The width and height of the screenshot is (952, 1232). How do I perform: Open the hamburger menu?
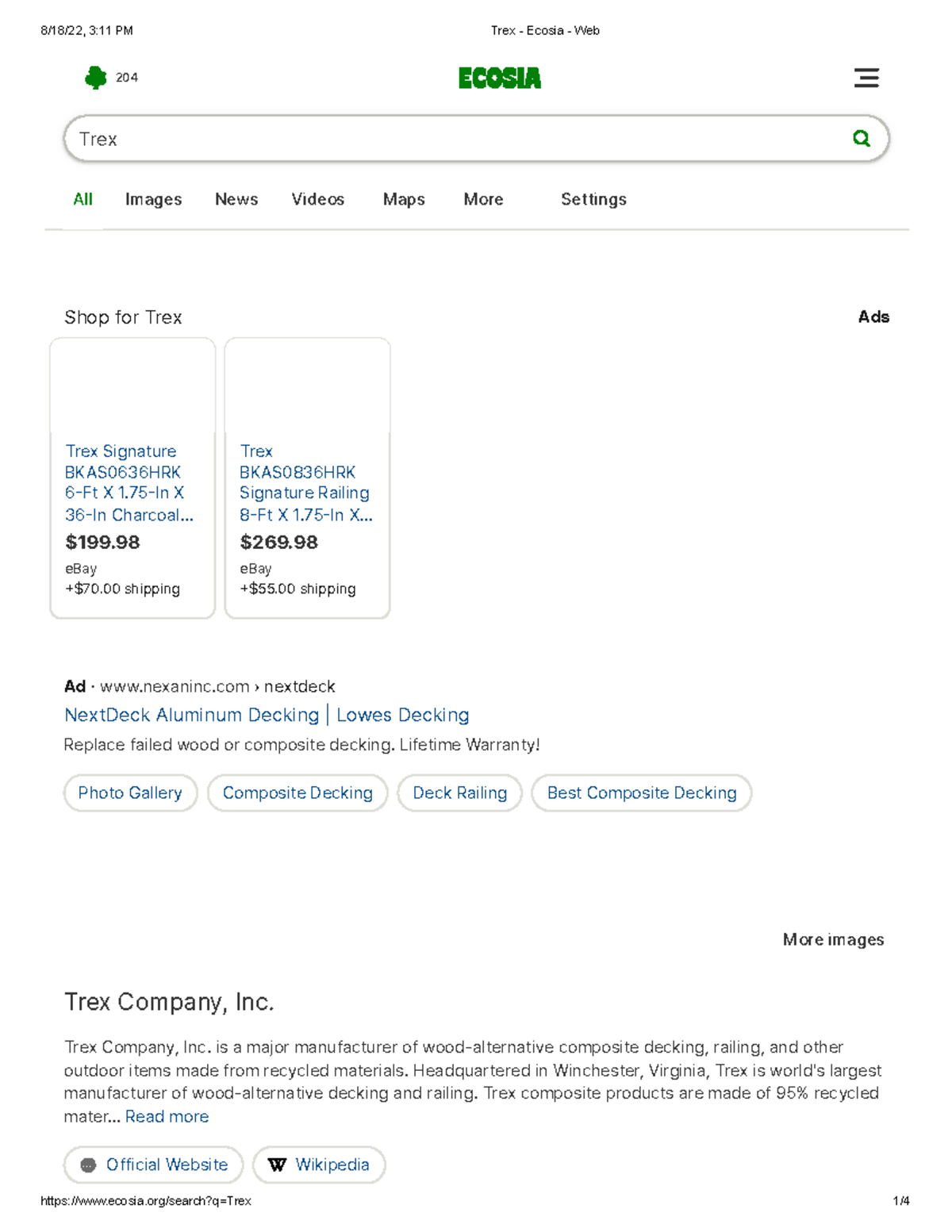(866, 77)
